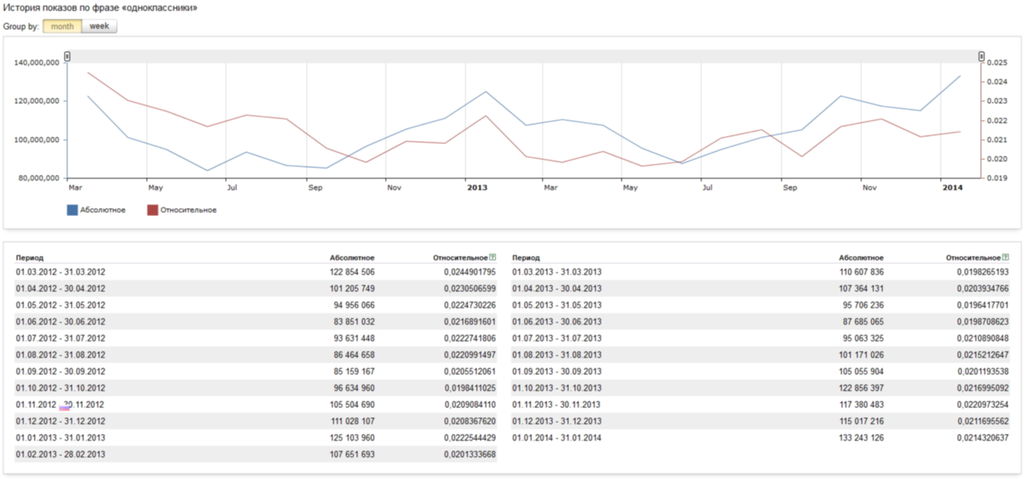Click relative value 0,0244901795

coord(470,272)
